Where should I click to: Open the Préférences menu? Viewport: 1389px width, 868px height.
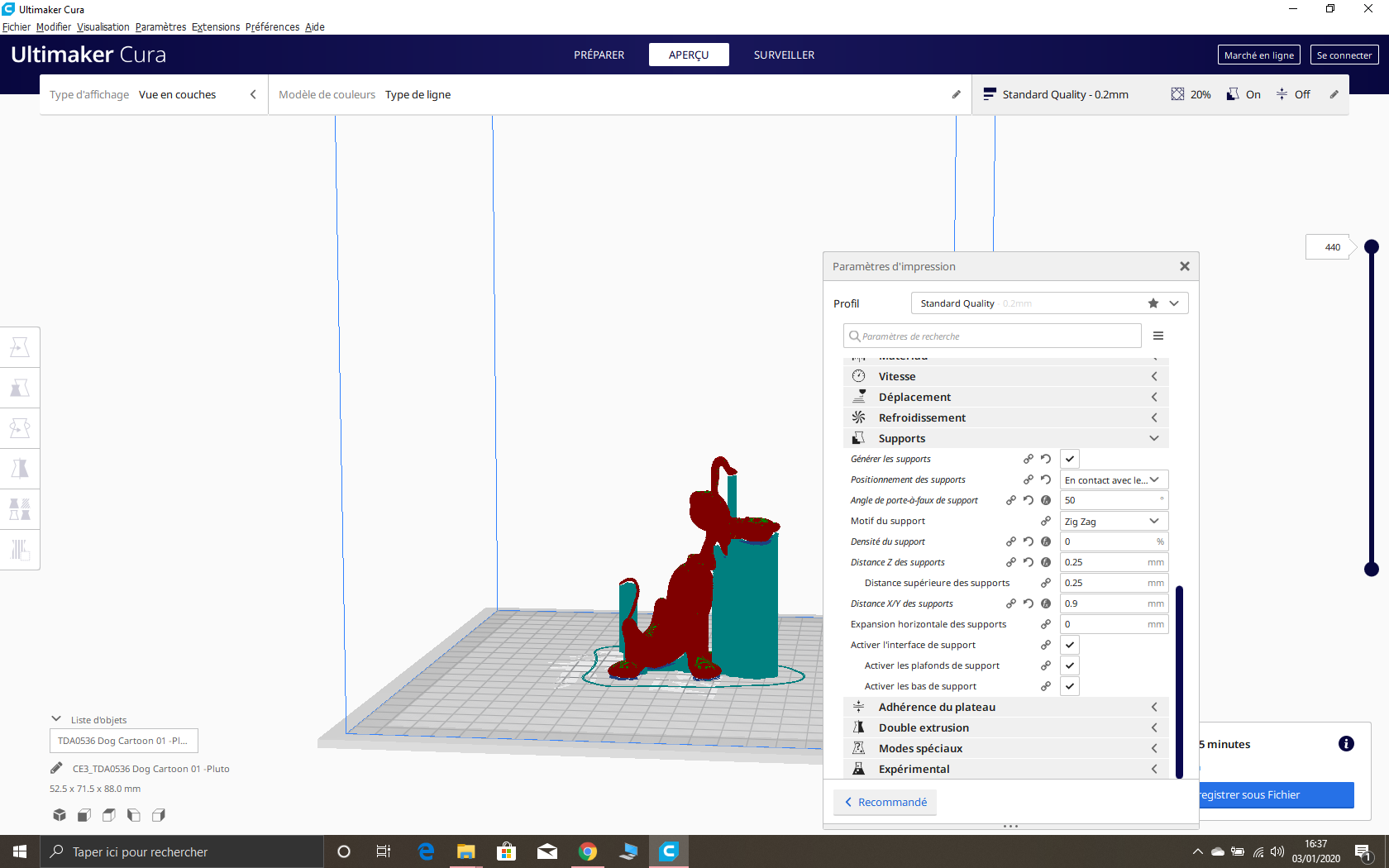(x=272, y=26)
